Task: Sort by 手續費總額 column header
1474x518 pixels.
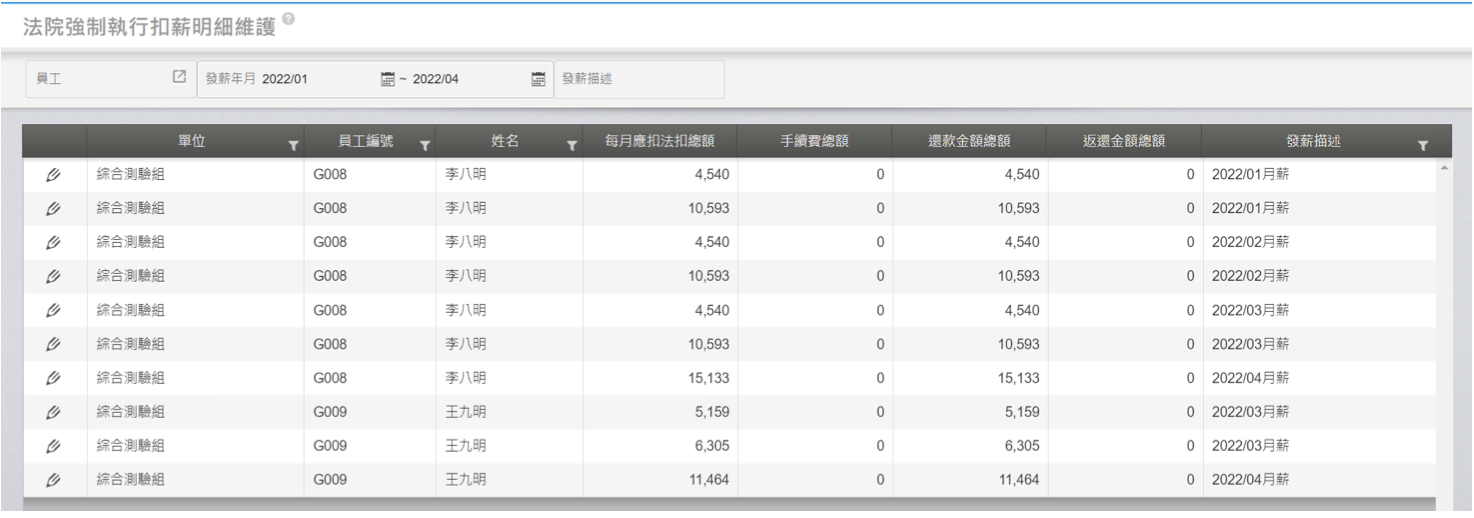Action: tap(815, 142)
